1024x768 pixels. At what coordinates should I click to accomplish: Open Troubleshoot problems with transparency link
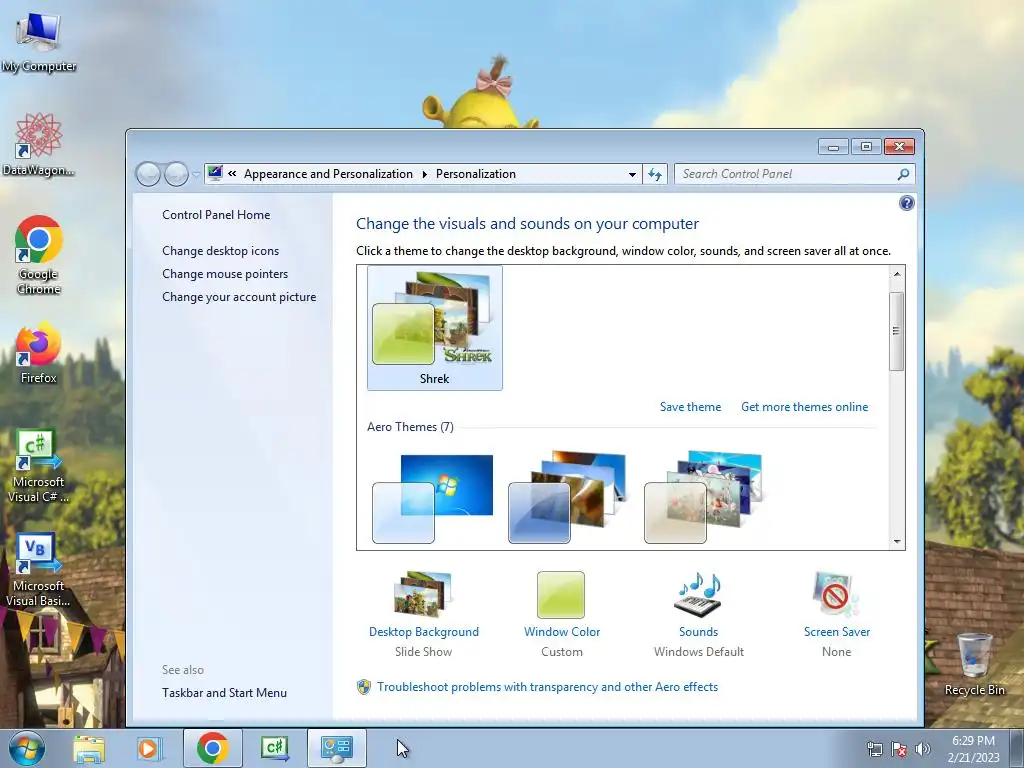pyautogui.click(x=547, y=687)
